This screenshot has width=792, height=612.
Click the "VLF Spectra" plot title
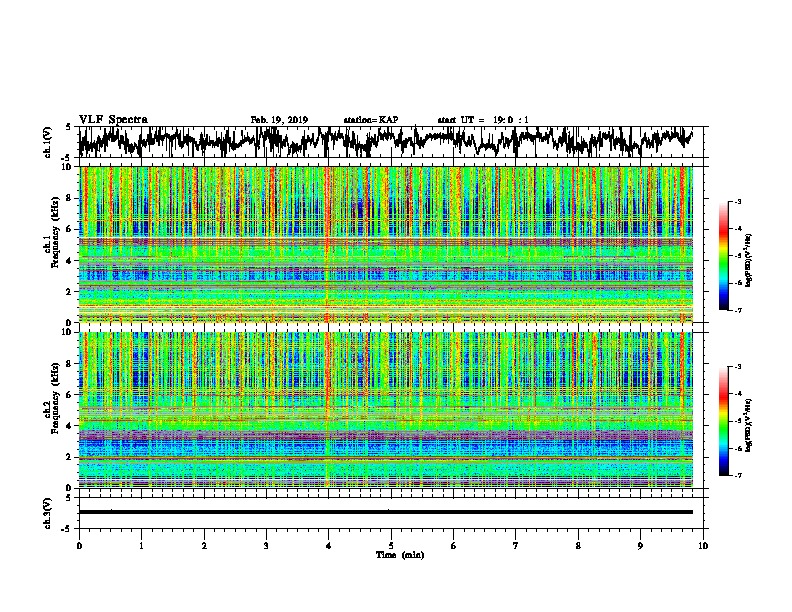[113, 120]
